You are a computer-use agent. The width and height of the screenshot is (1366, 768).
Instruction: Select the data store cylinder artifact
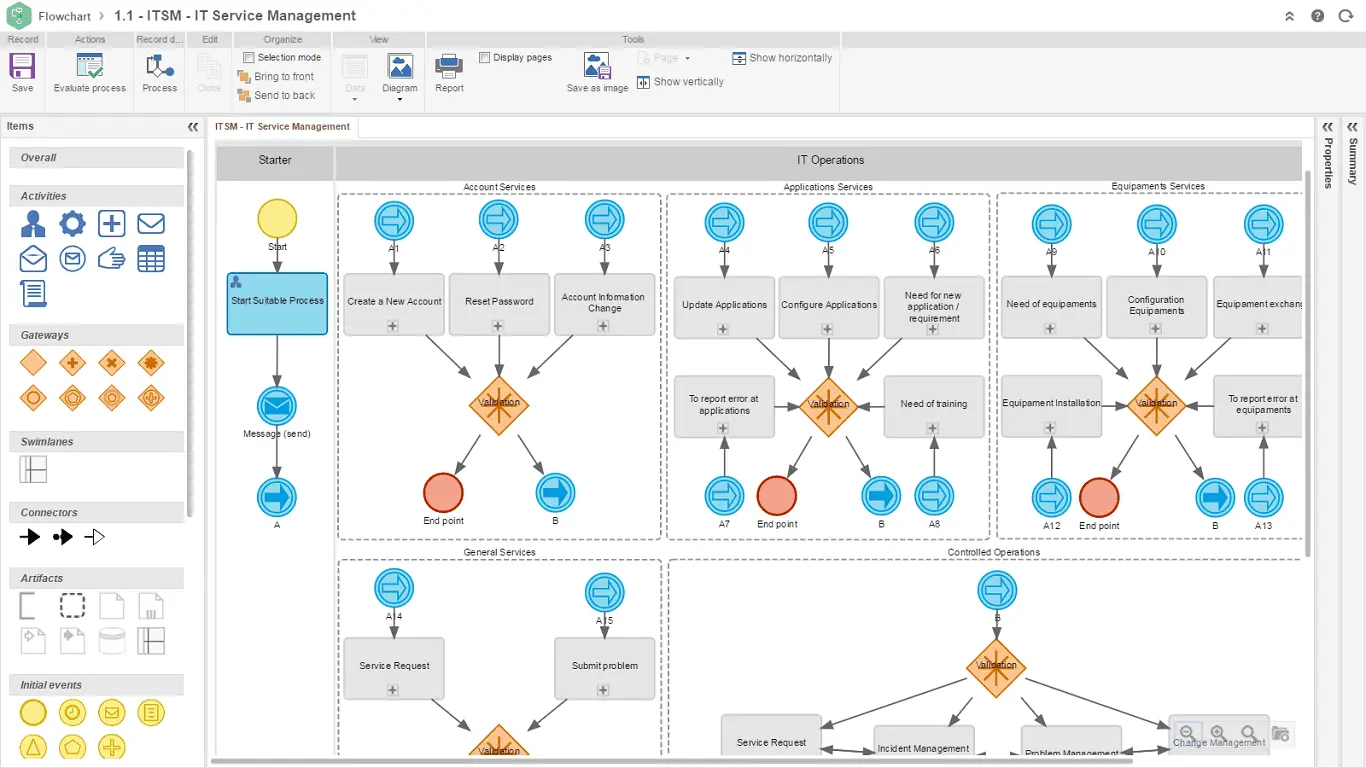[x=112, y=641]
